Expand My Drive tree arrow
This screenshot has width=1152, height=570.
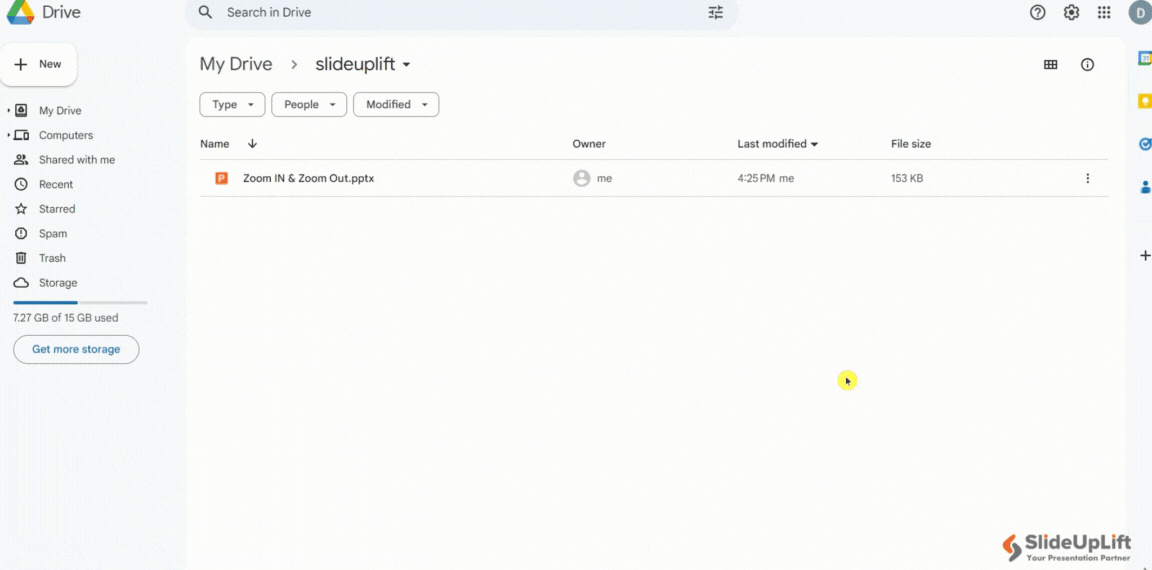pos(8,111)
